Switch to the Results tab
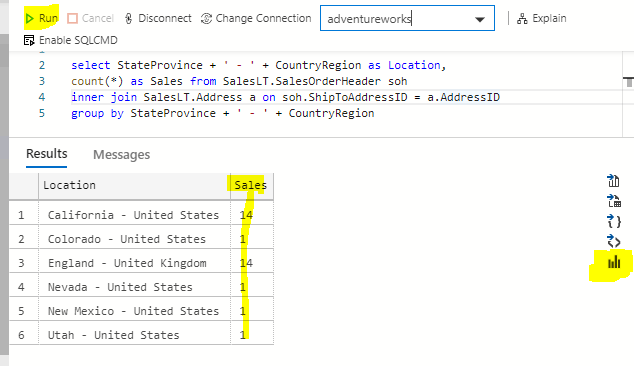Viewport: 634px width, 366px height. tap(46, 154)
